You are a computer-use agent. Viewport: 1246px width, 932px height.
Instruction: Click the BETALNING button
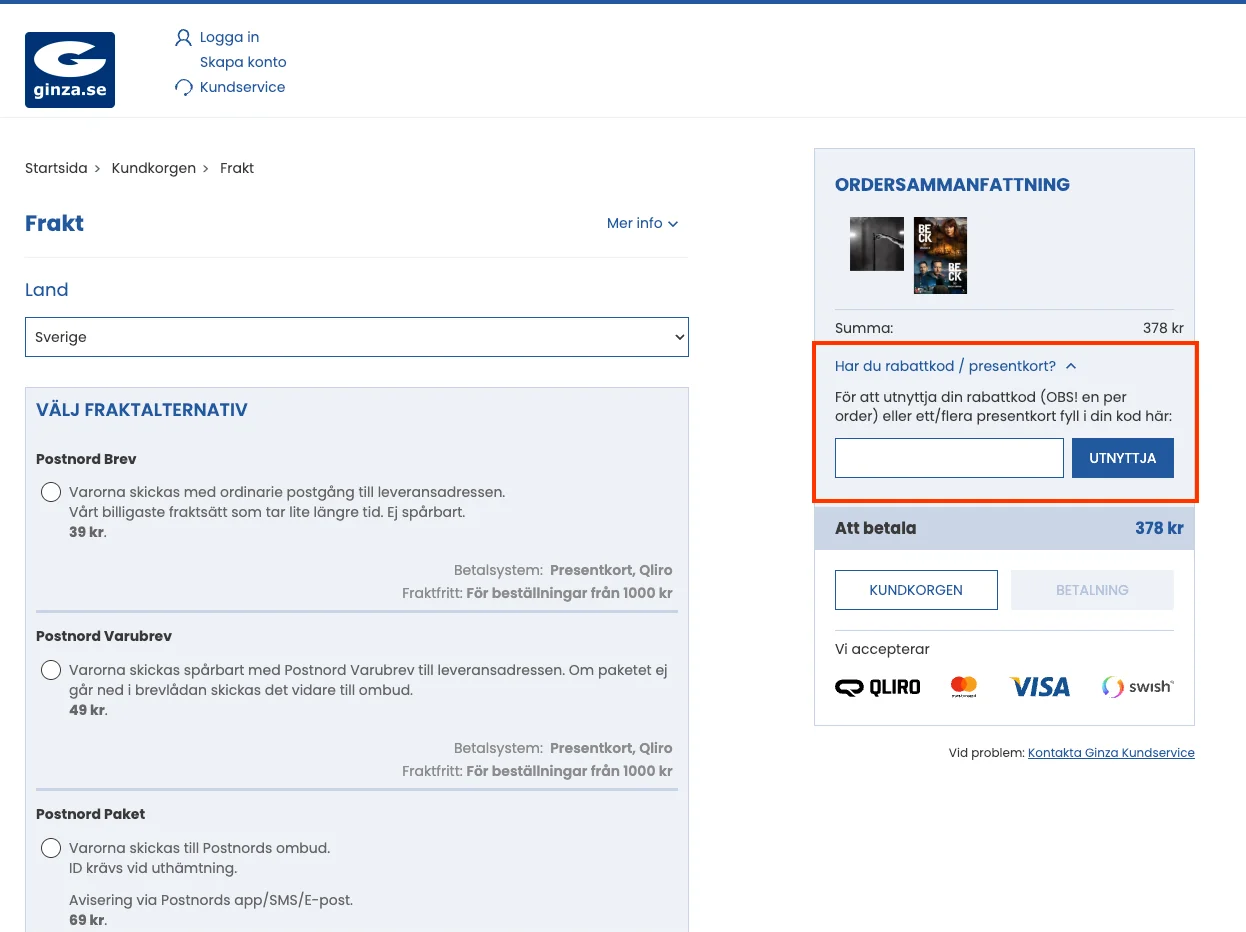point(1092,590)
